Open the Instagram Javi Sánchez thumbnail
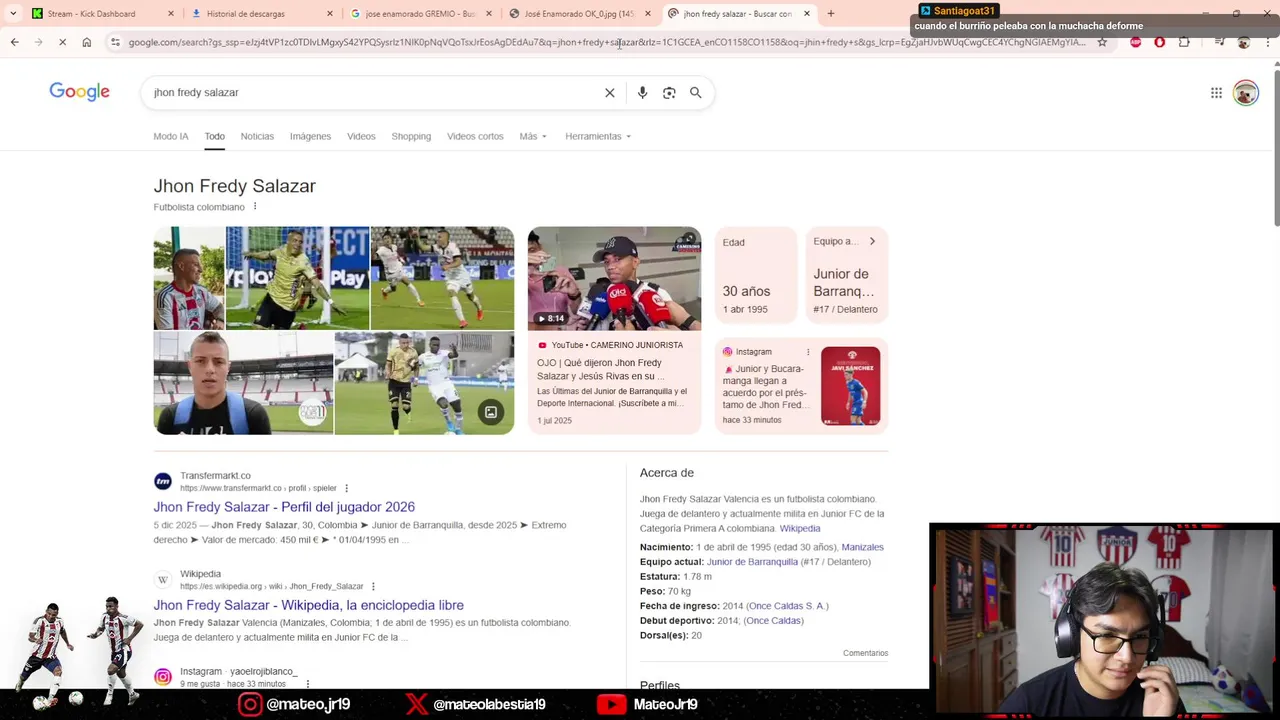 tap(850, 386)
